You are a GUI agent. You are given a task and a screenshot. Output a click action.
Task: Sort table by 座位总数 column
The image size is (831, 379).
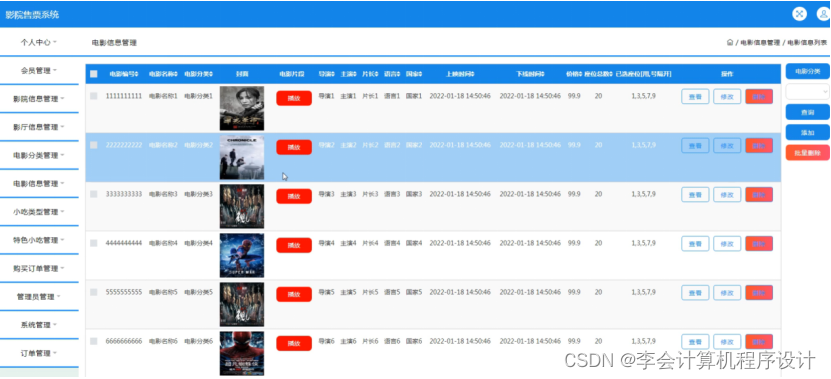tap(598, 74)
